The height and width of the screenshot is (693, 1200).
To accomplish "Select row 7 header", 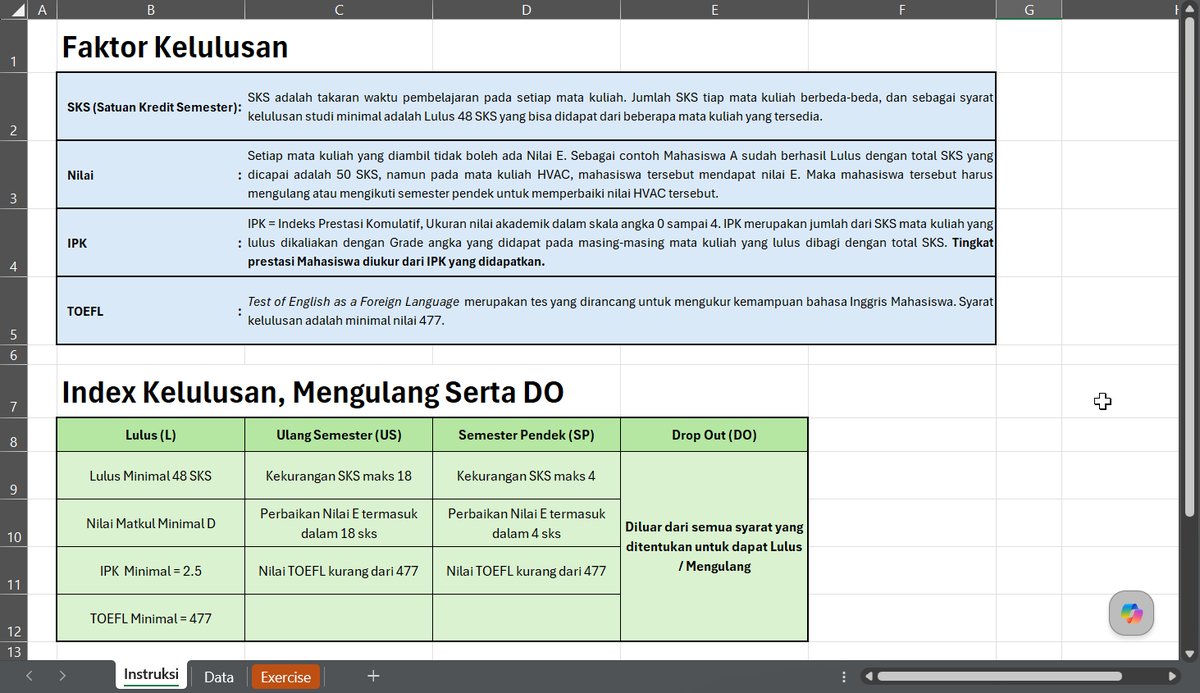I will (14, 391).
